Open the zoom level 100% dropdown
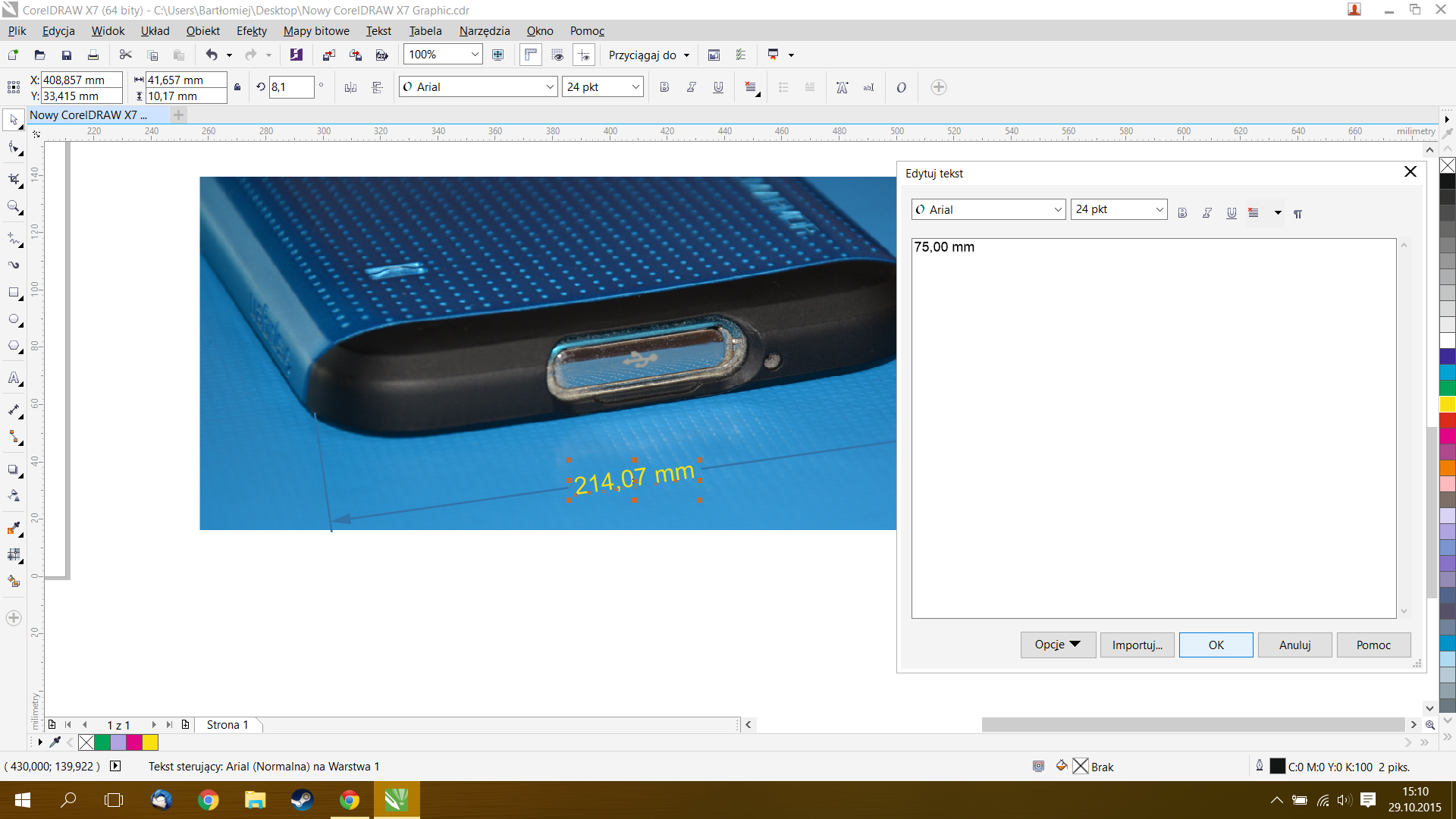1456x819 pixels. click(475, 55)
